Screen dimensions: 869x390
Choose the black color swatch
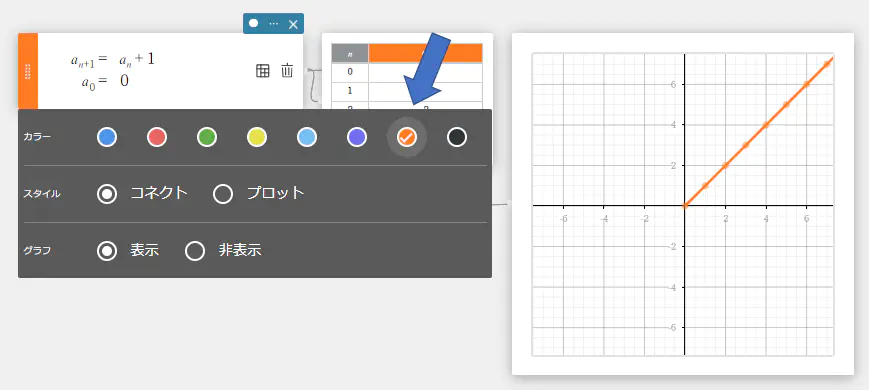[457, 137]
